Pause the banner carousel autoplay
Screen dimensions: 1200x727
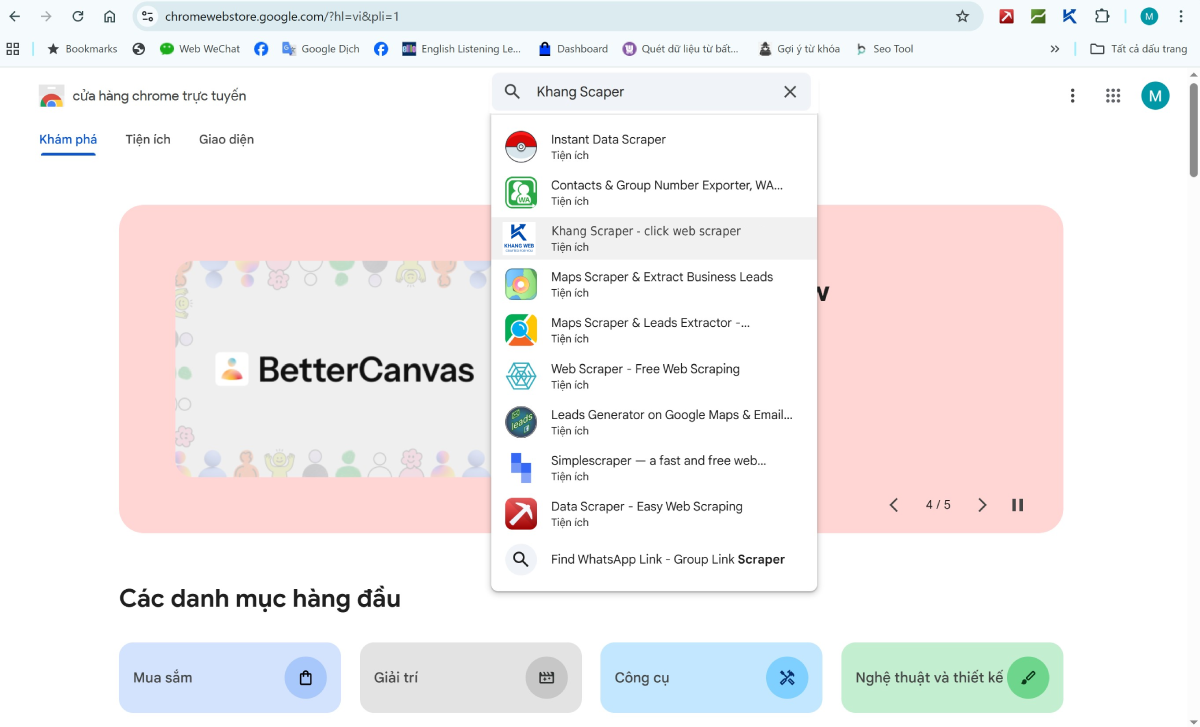tap(1017, 504)
